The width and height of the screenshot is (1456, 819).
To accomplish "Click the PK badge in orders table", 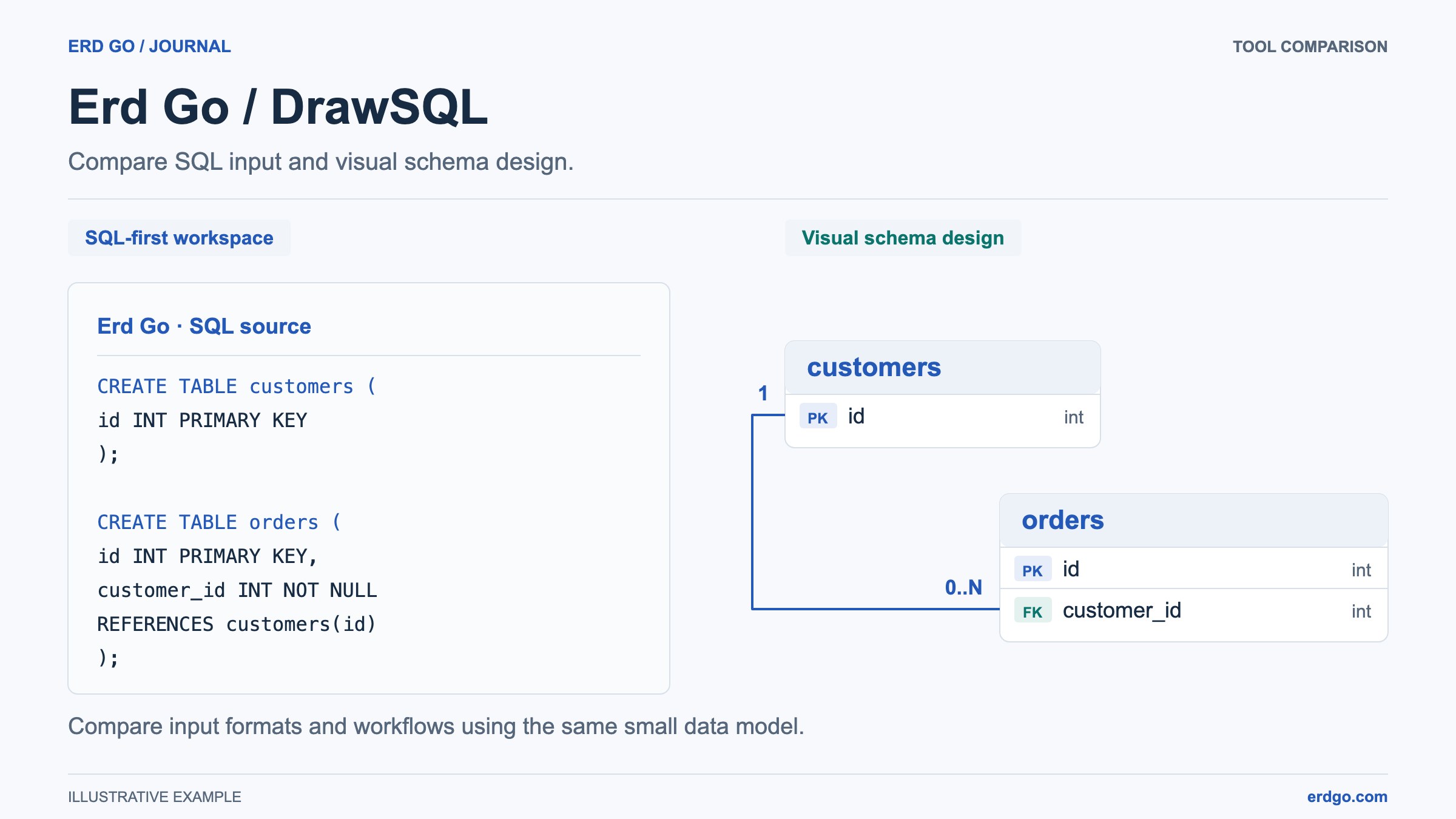I will [1033, 570].
